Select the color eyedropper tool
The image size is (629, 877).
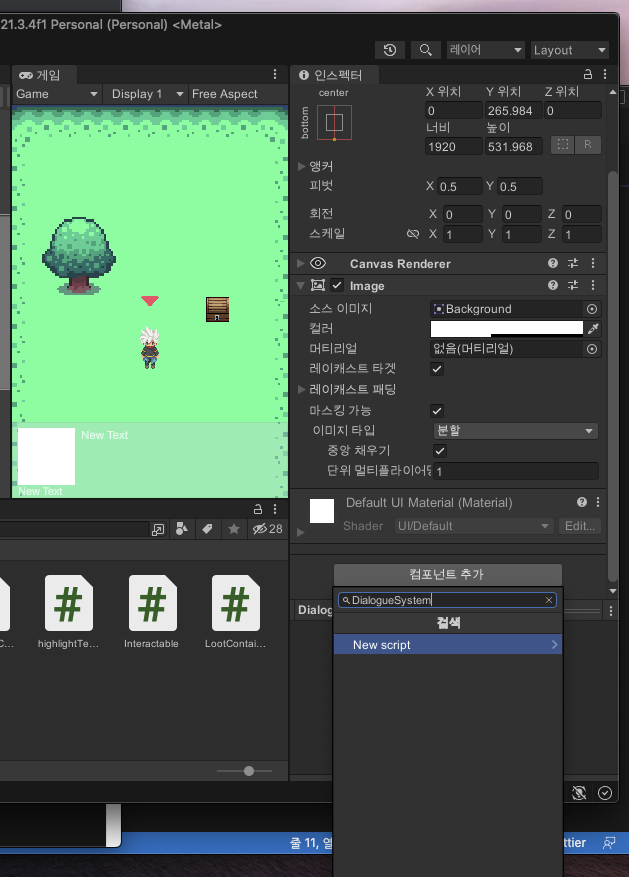[x=593, y=328]
